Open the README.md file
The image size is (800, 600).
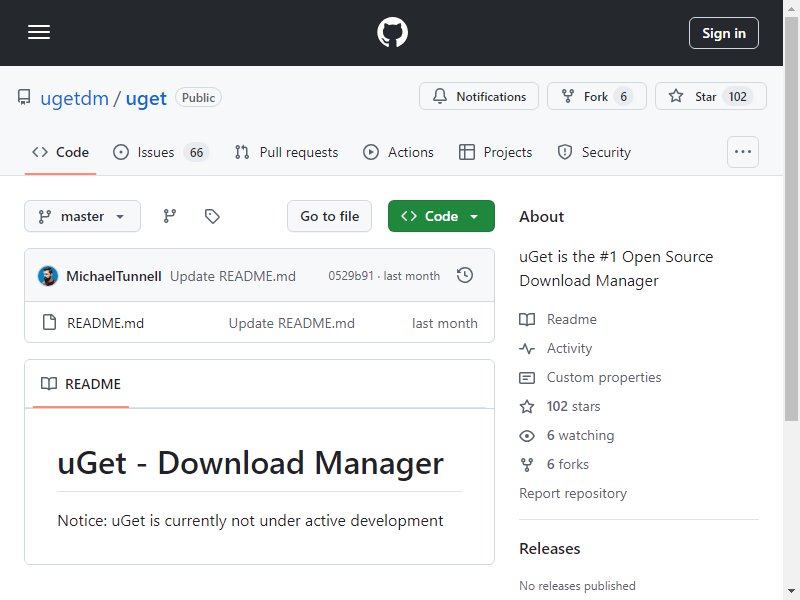tap(106, 323)
